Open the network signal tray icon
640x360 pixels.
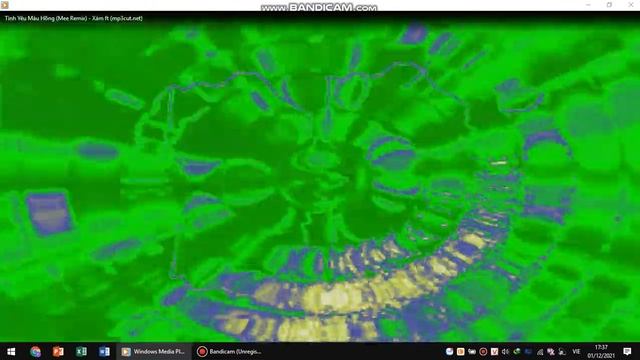pyautogui.click(x=540, y=351)
